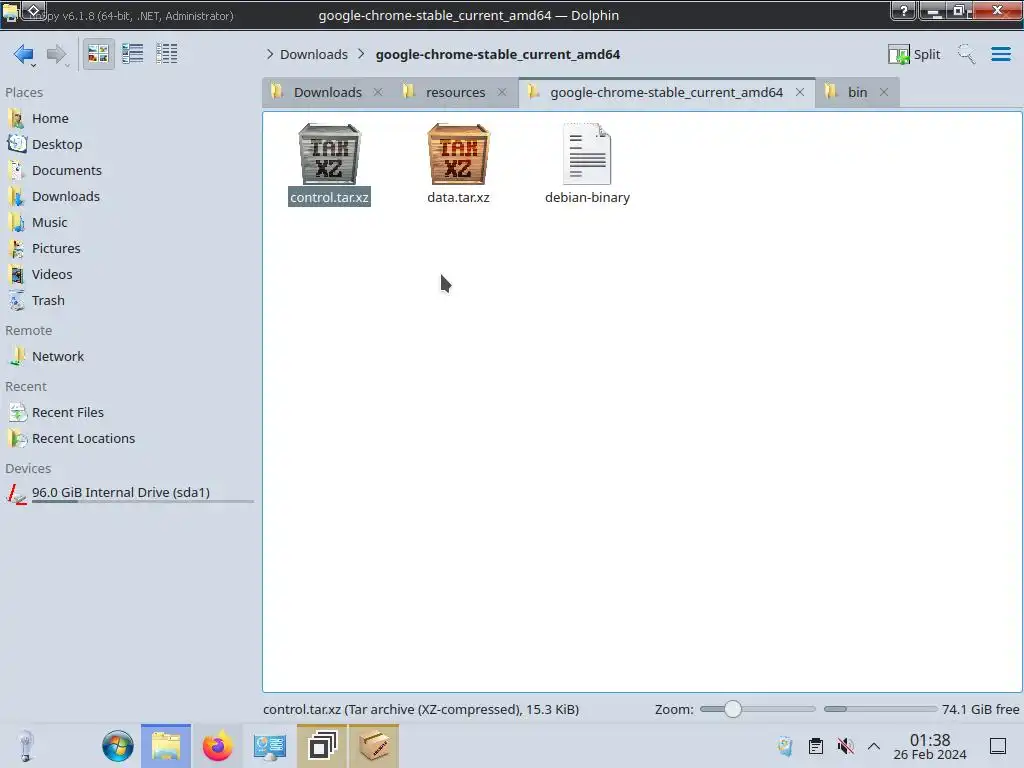Click the package box taskbar icon
1024x768 pixels.
coord(374,746)
